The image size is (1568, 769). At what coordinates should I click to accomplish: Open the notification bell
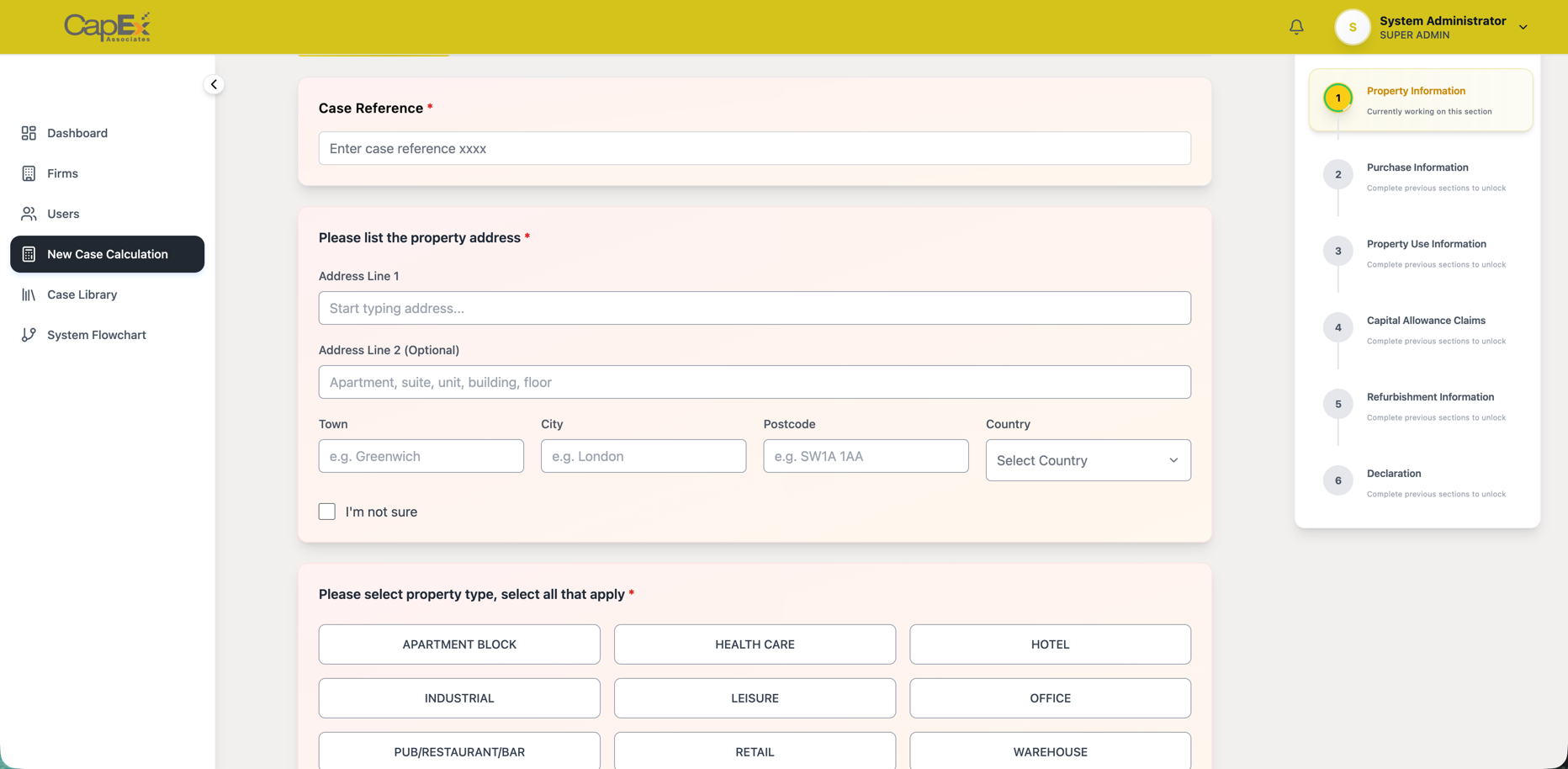(1296, 26)
